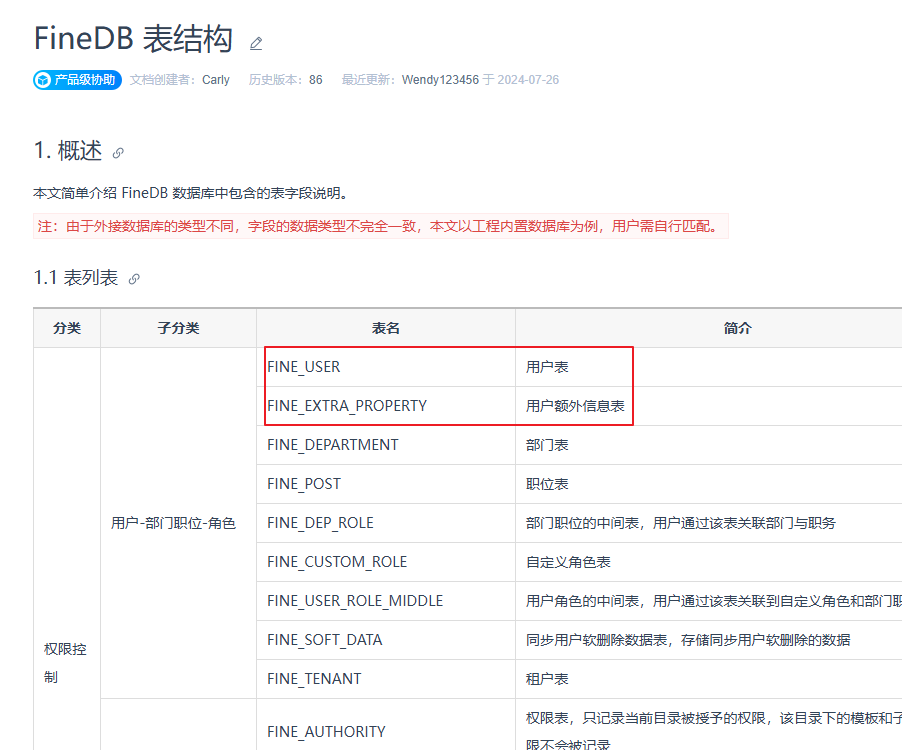The image size is (902, 750).
Task: Select the FINE_DEP_ROLE cell
Action: click(x=385, y=523)
